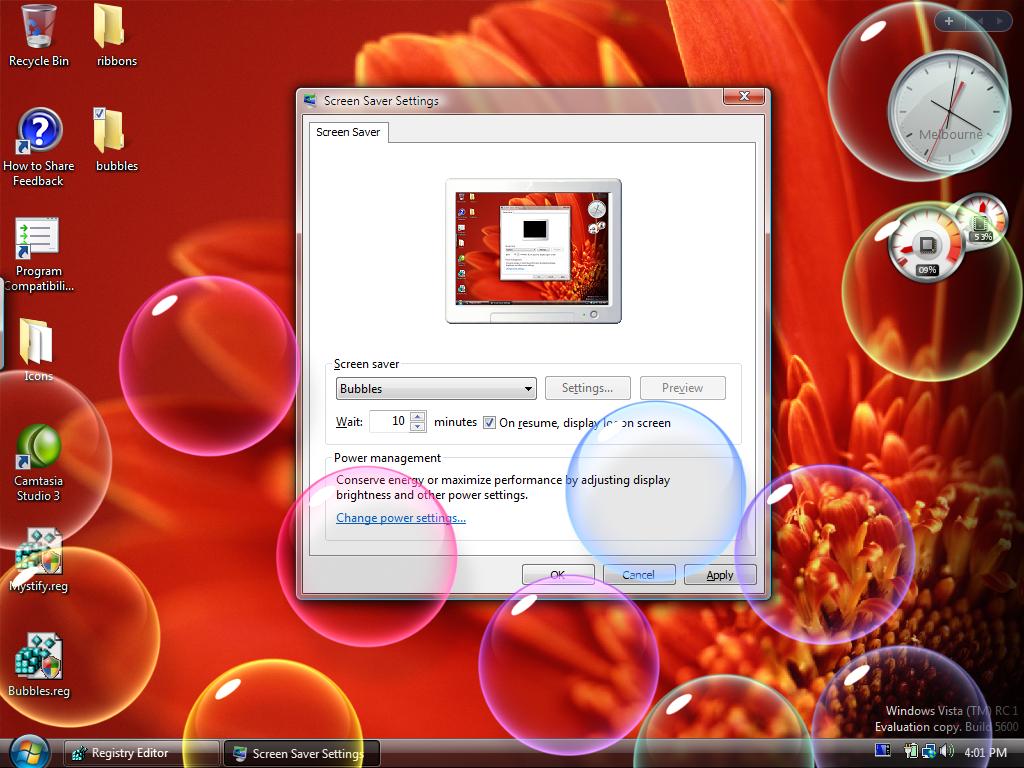
Task: Click the monitor preview thumbnail
Action: 533,251
